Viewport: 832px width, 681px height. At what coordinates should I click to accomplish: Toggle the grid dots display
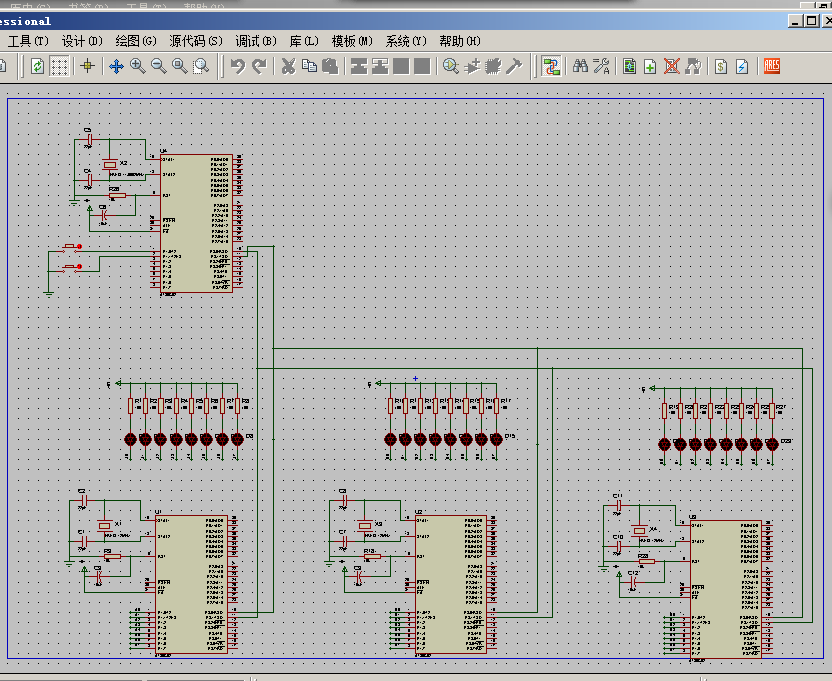[59, 66]
